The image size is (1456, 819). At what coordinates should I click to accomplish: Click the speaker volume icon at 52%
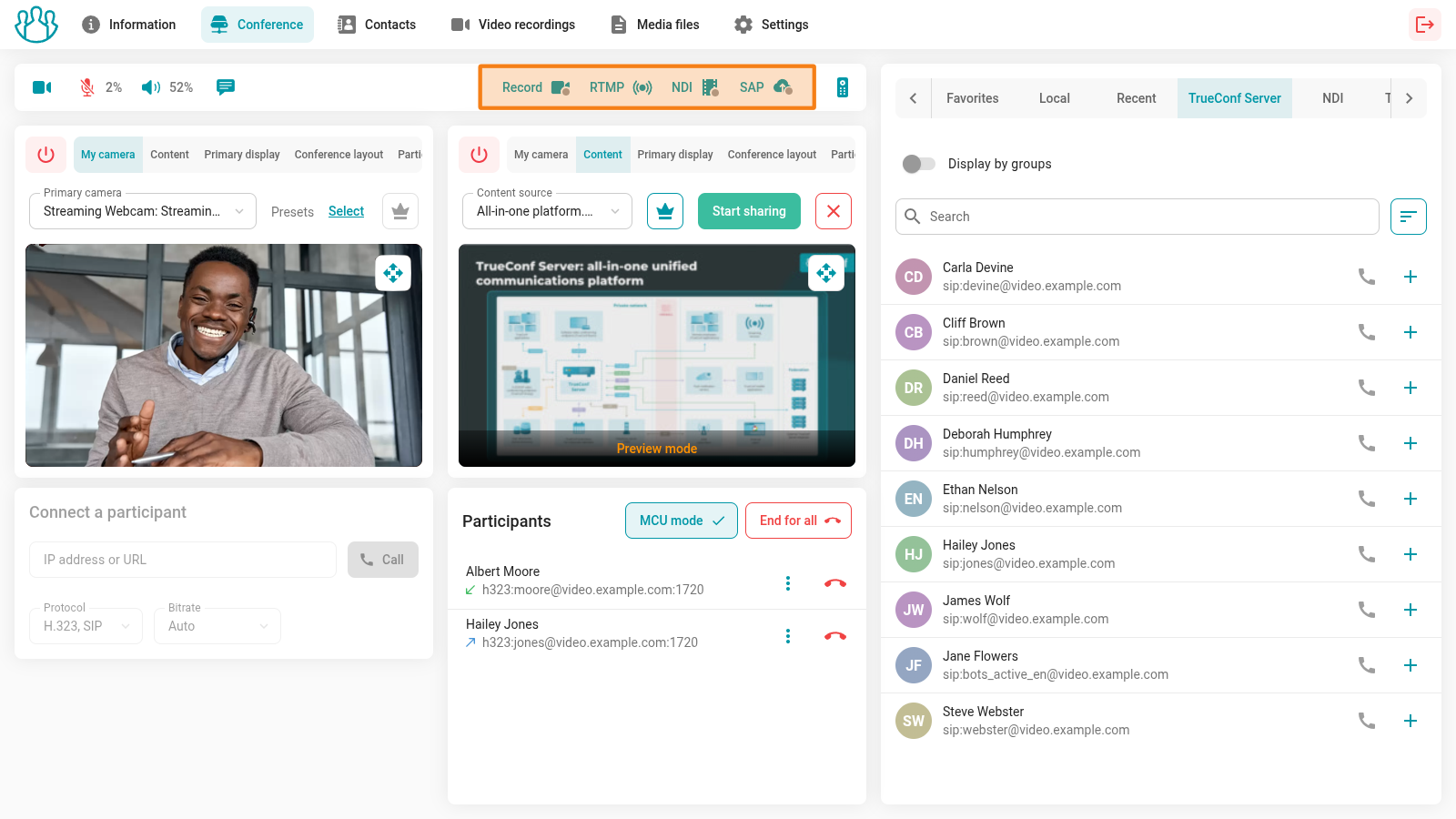point(151,87)
